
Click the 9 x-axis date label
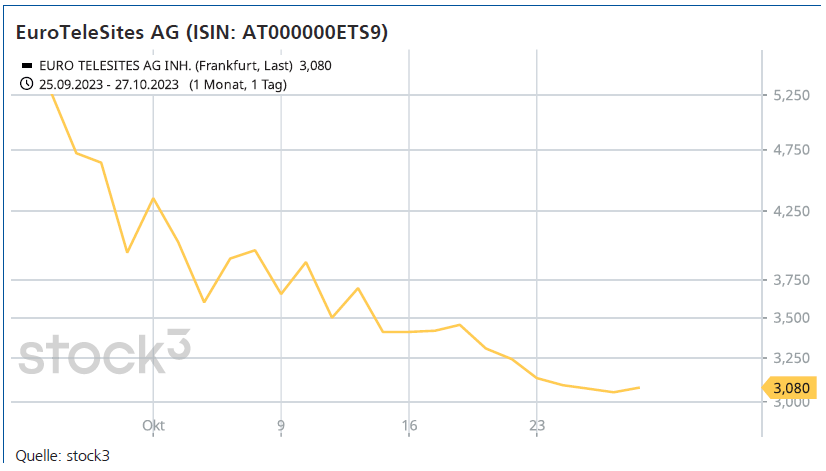click(x=281, y=426)
